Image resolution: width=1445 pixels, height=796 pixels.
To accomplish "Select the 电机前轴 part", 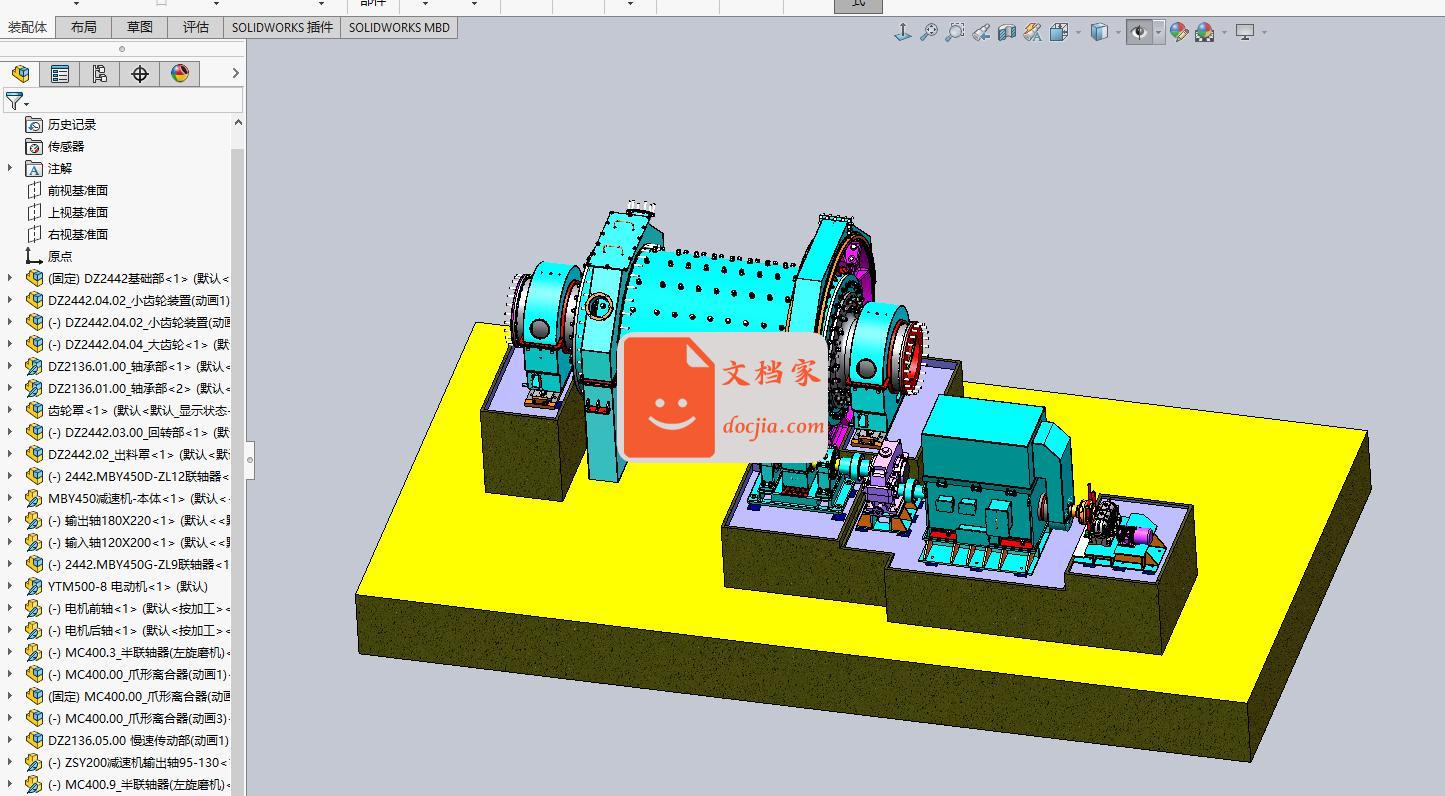I will (x=139, y=609).
